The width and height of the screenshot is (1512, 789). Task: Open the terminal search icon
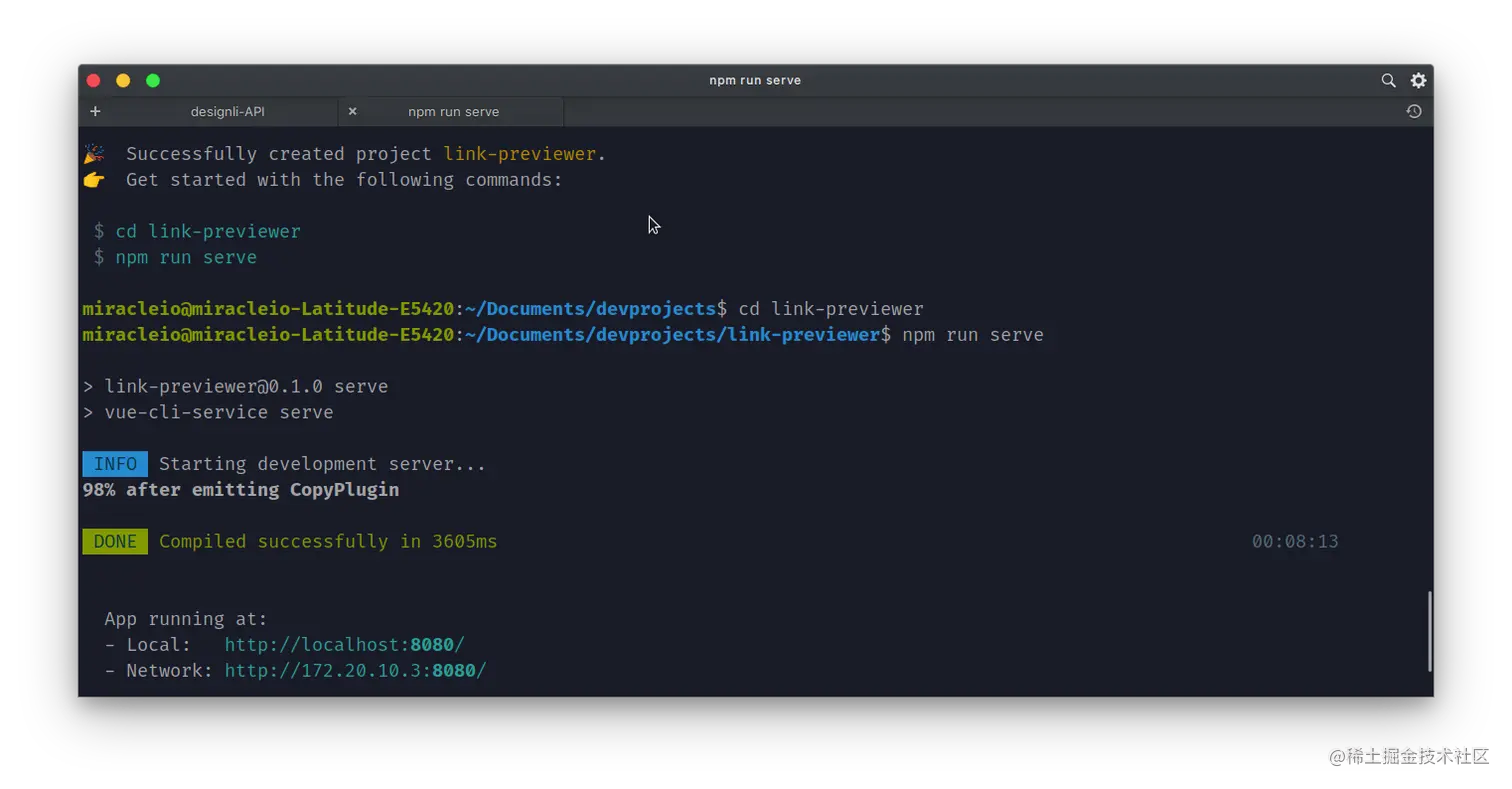pyautogui.click(x=1387, y=80)
